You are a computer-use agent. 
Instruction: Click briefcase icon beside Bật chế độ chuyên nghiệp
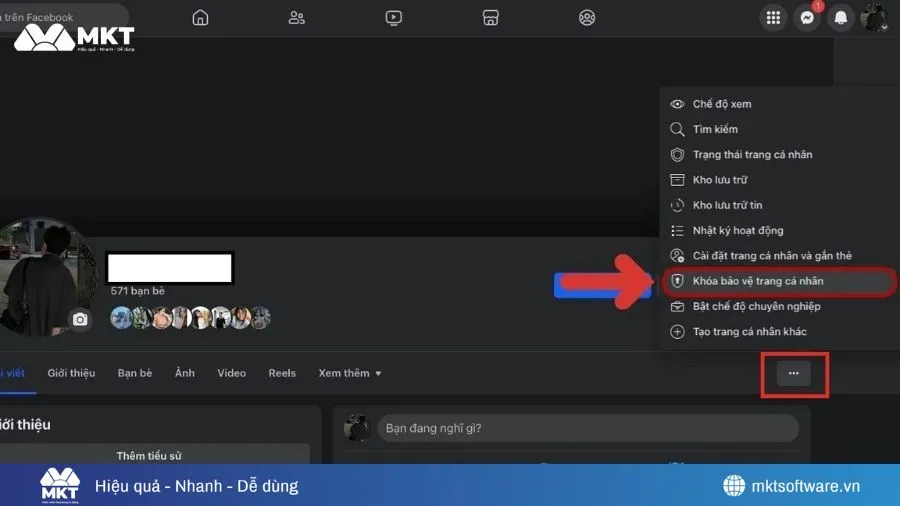pos(677,306)
